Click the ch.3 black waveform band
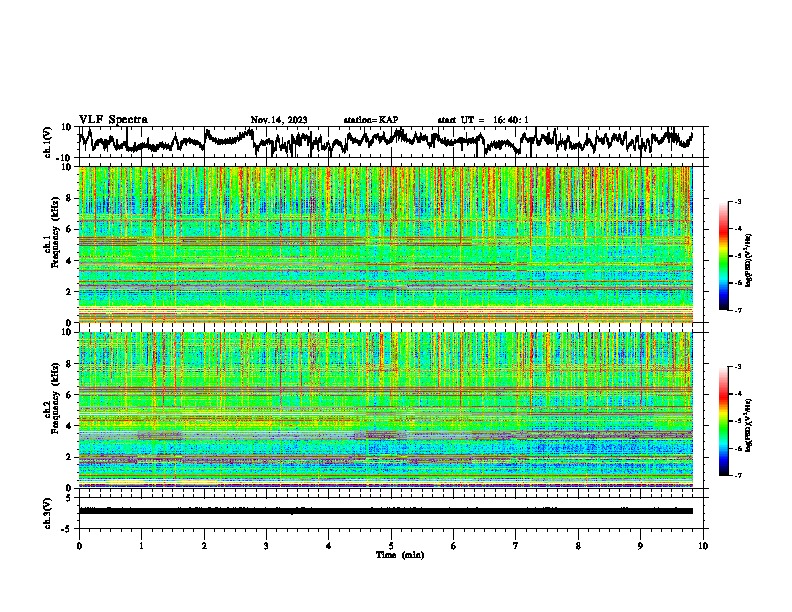Viewport: 792px width, 612px height. point(386,511)
